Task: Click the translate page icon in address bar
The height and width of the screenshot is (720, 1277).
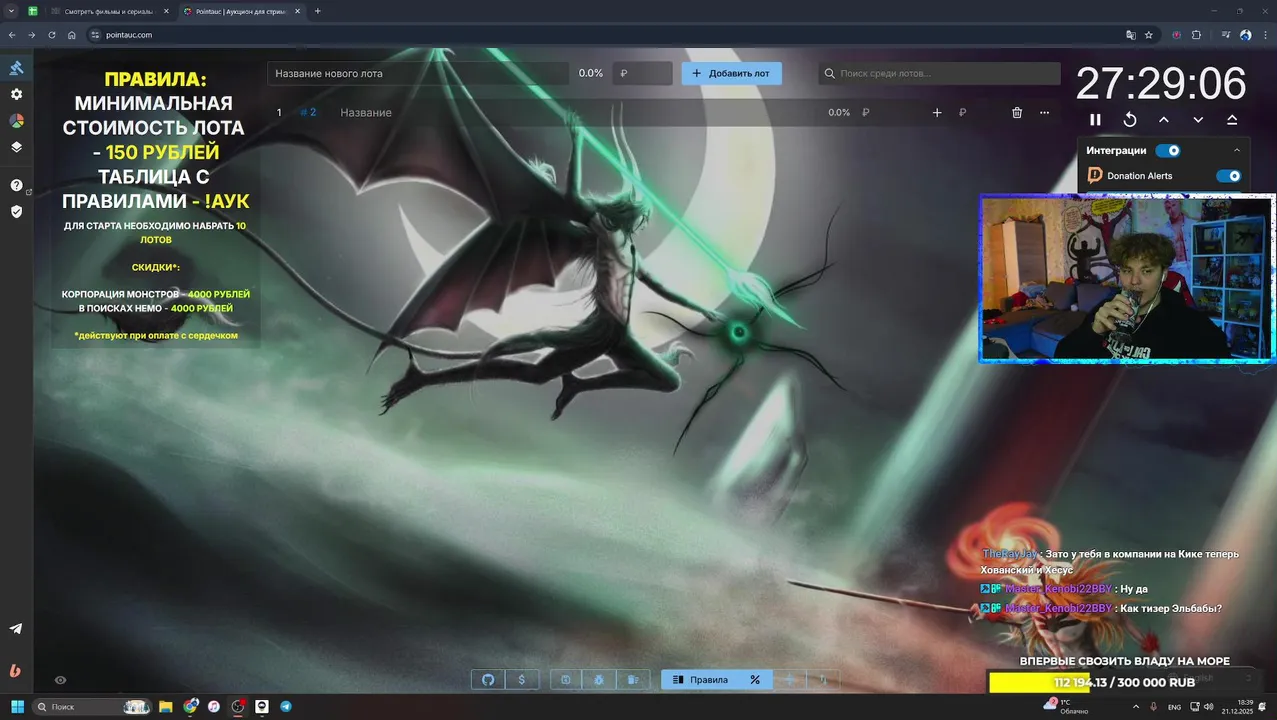Action: pos(1131,35)
